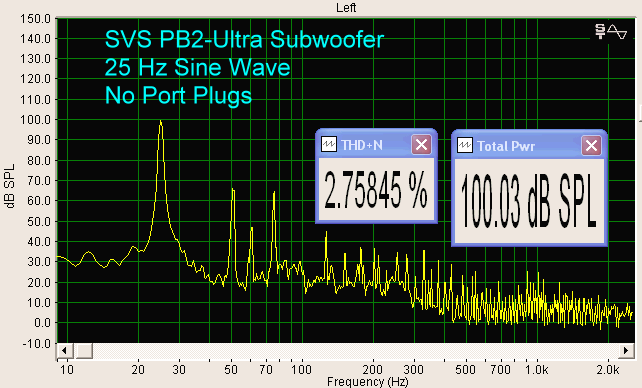Click the 'SVS PB2-Ultra Subwoofer' annotation text
The height and width of the screenshot is (388, 642).
click(244, 40)
